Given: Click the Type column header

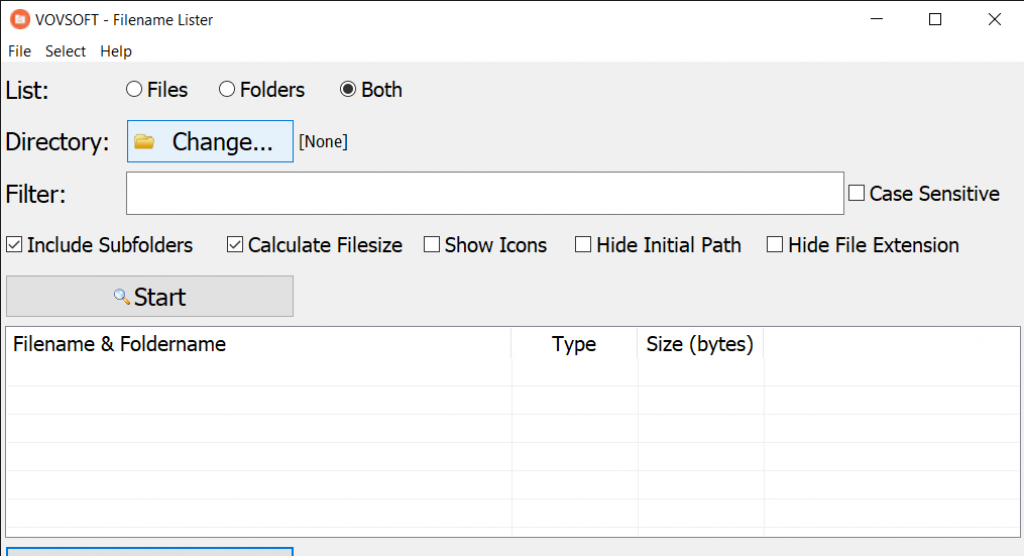Looking at the screenshot, I should (x=575, y=344).
